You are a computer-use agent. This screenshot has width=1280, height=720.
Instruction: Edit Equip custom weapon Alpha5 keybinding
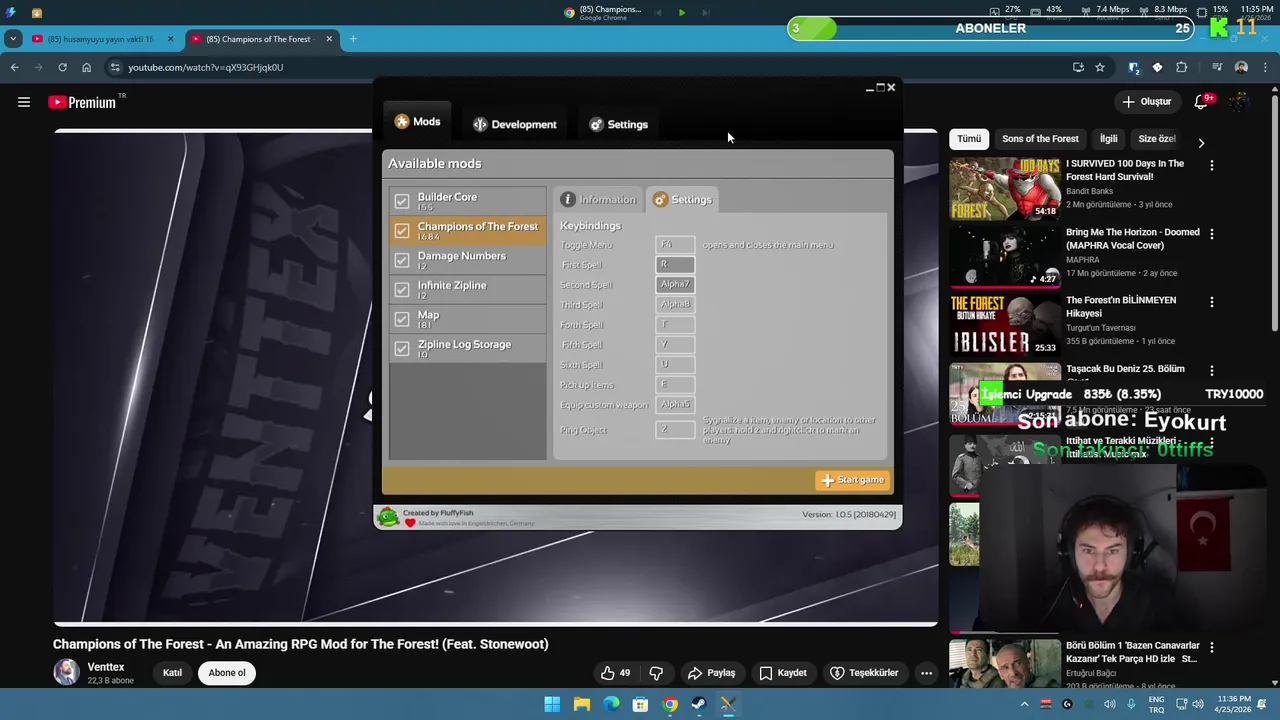click(675, 404)
